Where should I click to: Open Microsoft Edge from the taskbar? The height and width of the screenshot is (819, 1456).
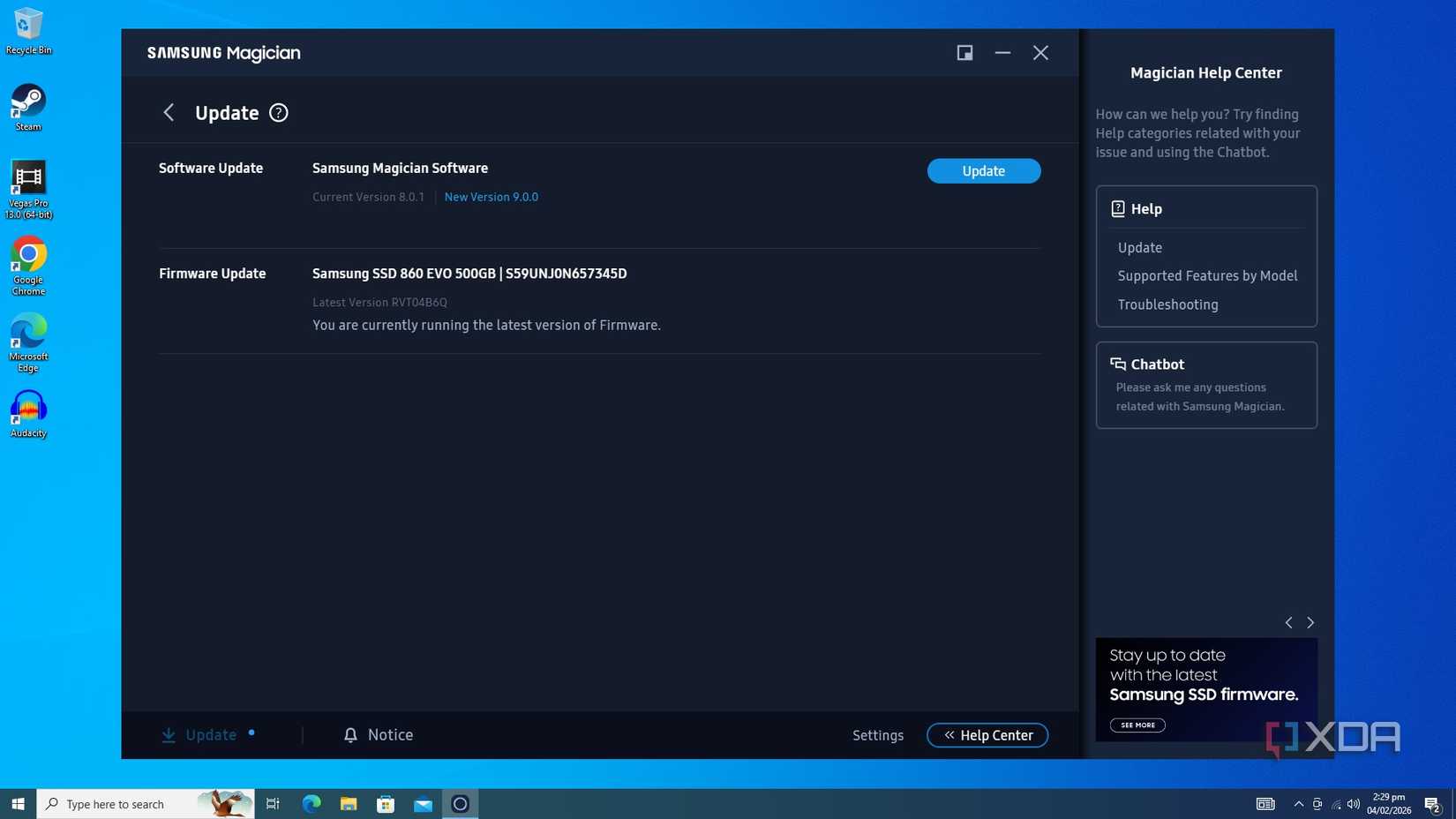(311, 803)
